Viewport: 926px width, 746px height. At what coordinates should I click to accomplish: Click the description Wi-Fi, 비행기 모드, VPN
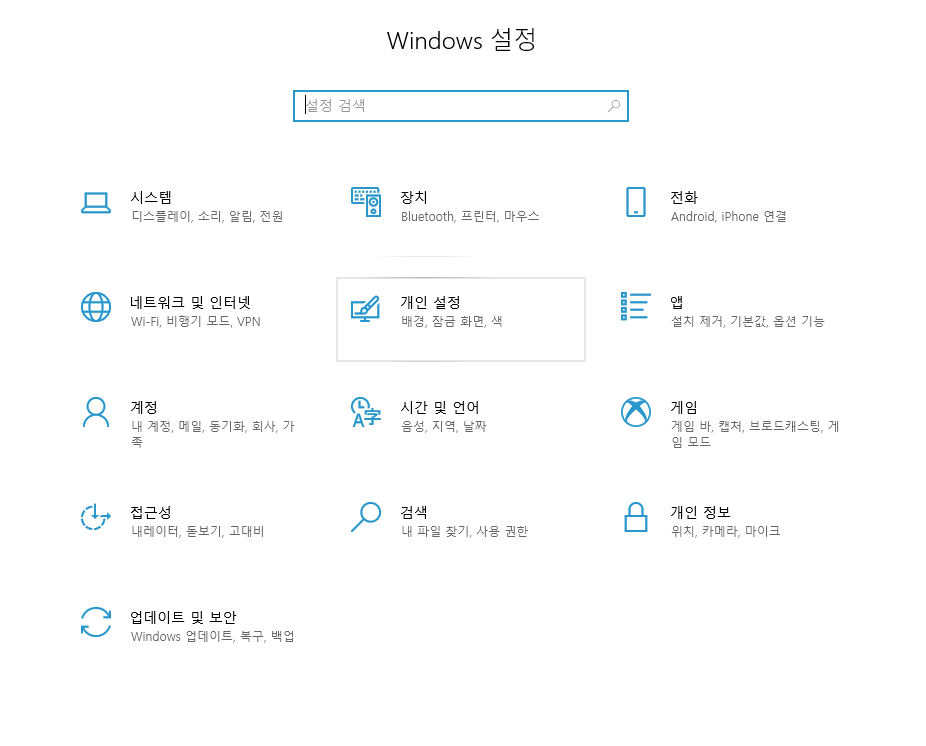pos(195,321)
